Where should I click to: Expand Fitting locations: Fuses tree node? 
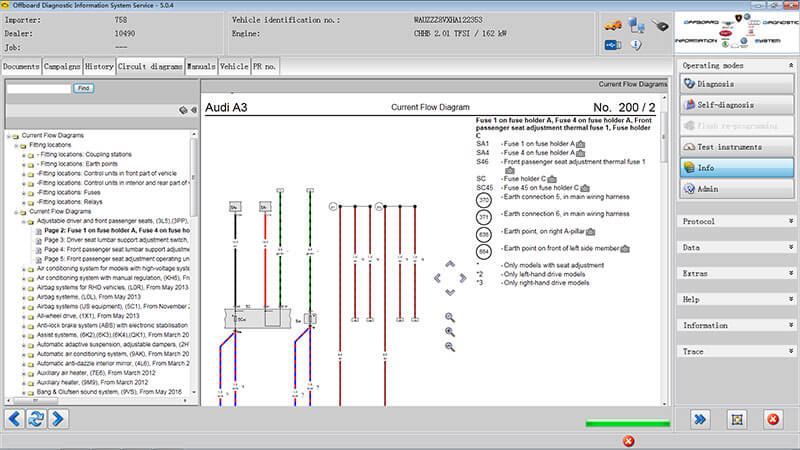click(x=23, y=193)
